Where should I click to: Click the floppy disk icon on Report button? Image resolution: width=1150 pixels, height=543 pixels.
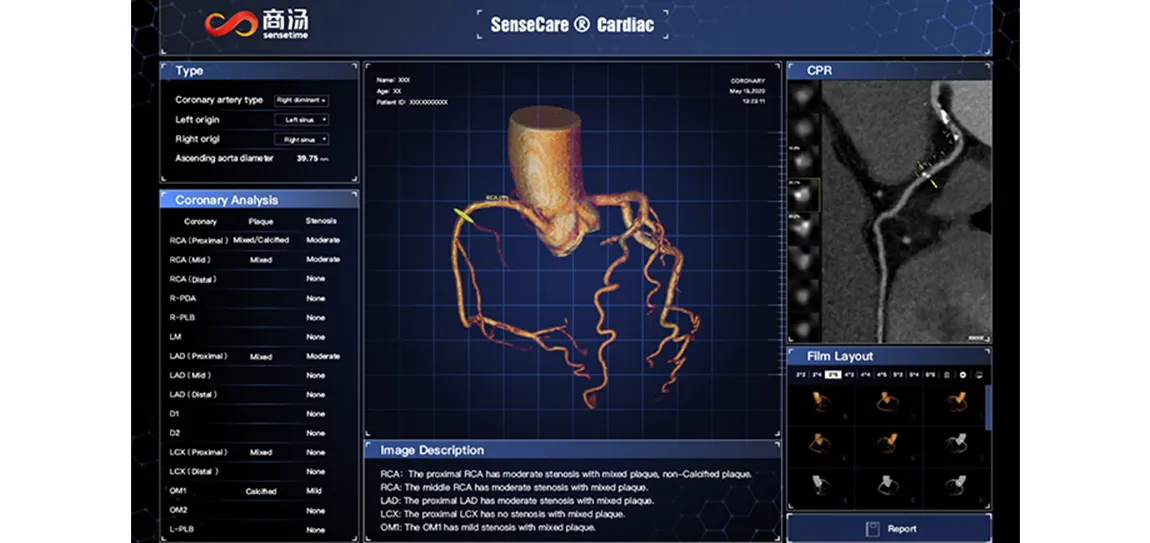coord(871,528)
